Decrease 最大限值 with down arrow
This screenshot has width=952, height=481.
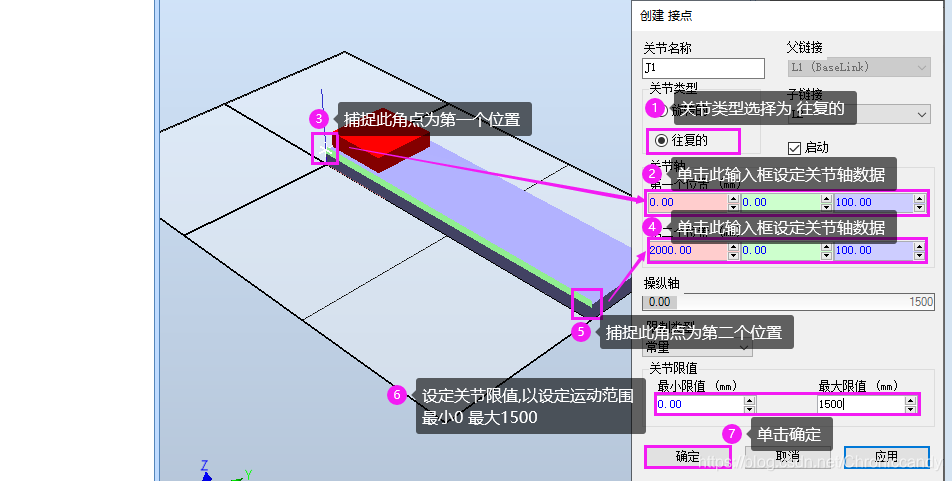pos(910,409)
